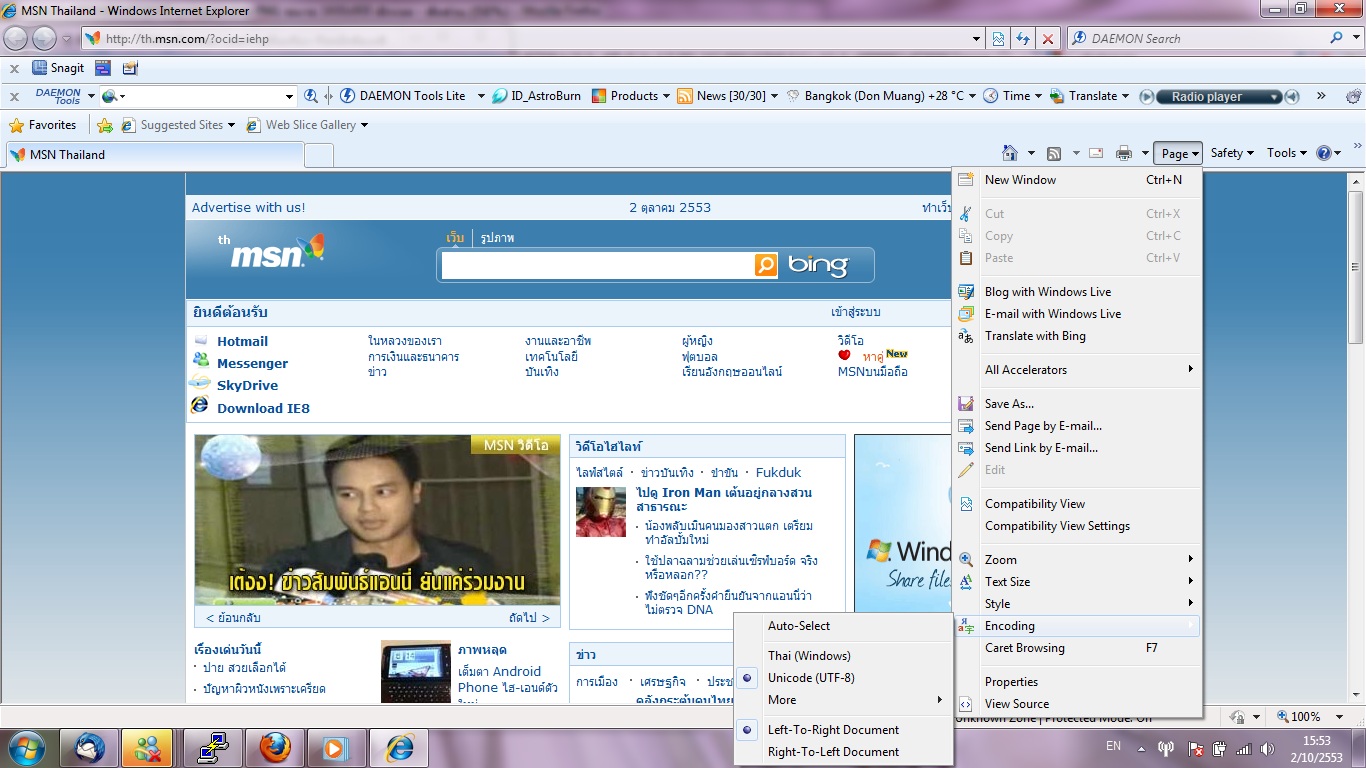Viewport: 1366px width, 768px height.
Task: Switch to the MSN Thailand tab
Action: [155, 155]
